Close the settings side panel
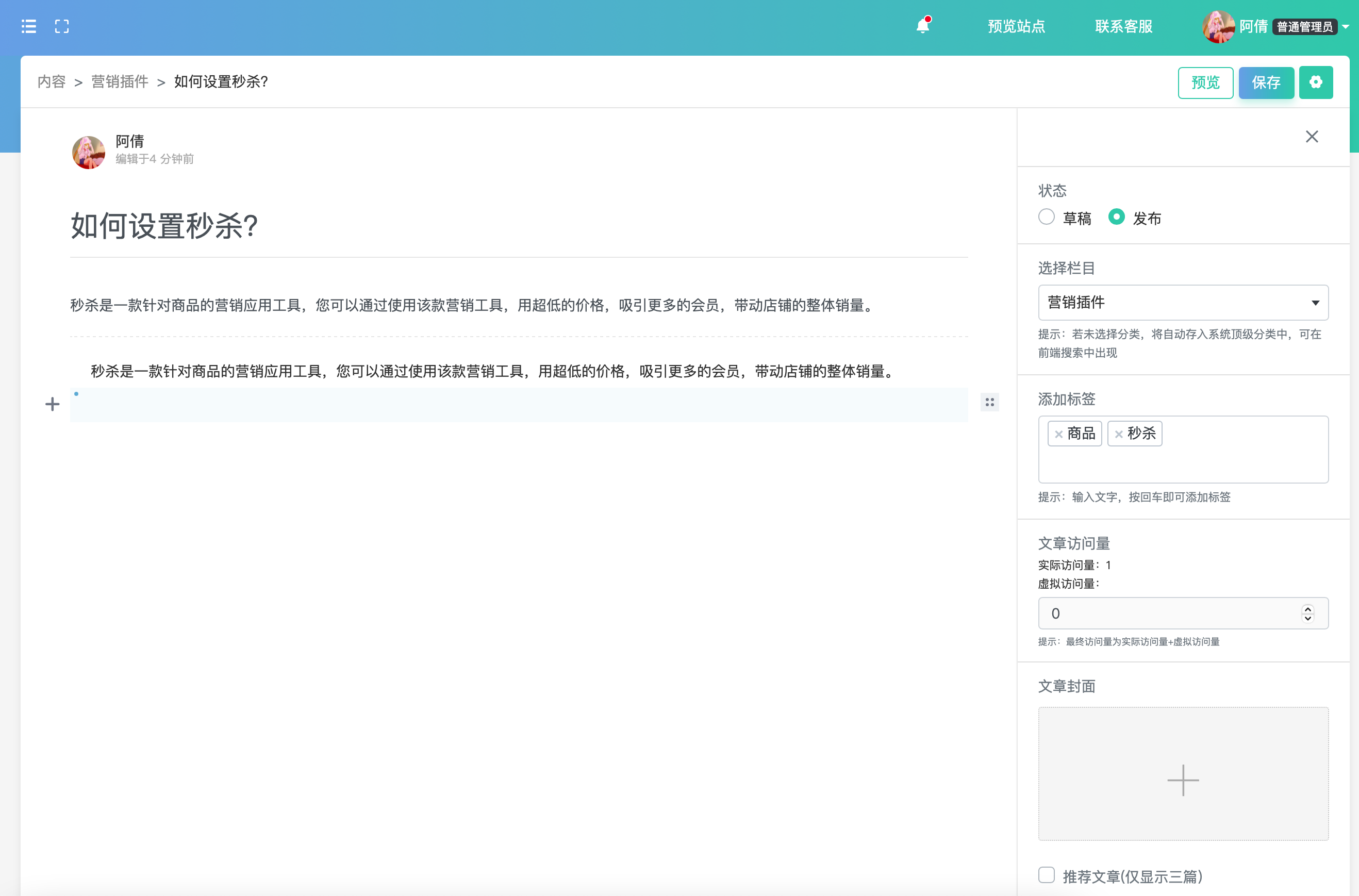 (x=1312, y=137)
